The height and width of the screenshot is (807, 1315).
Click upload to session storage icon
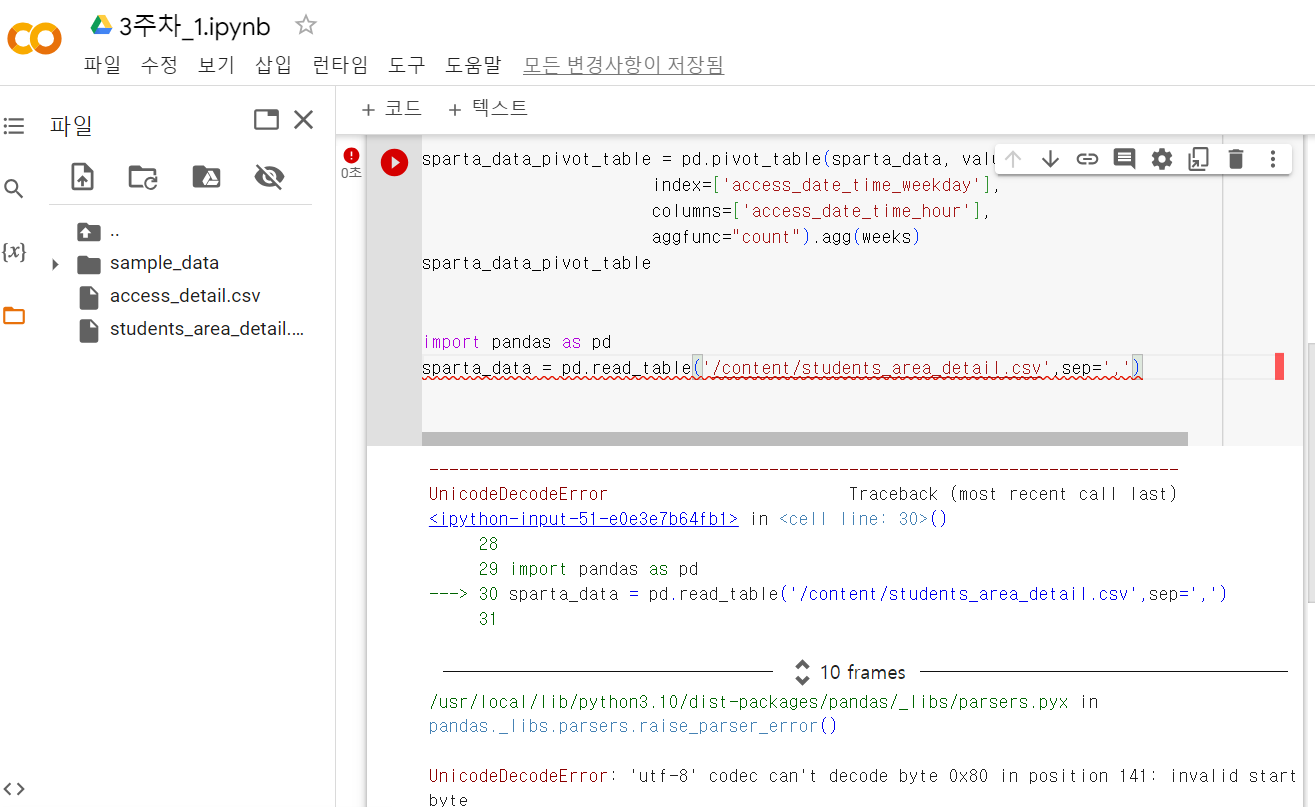[82, 178]
